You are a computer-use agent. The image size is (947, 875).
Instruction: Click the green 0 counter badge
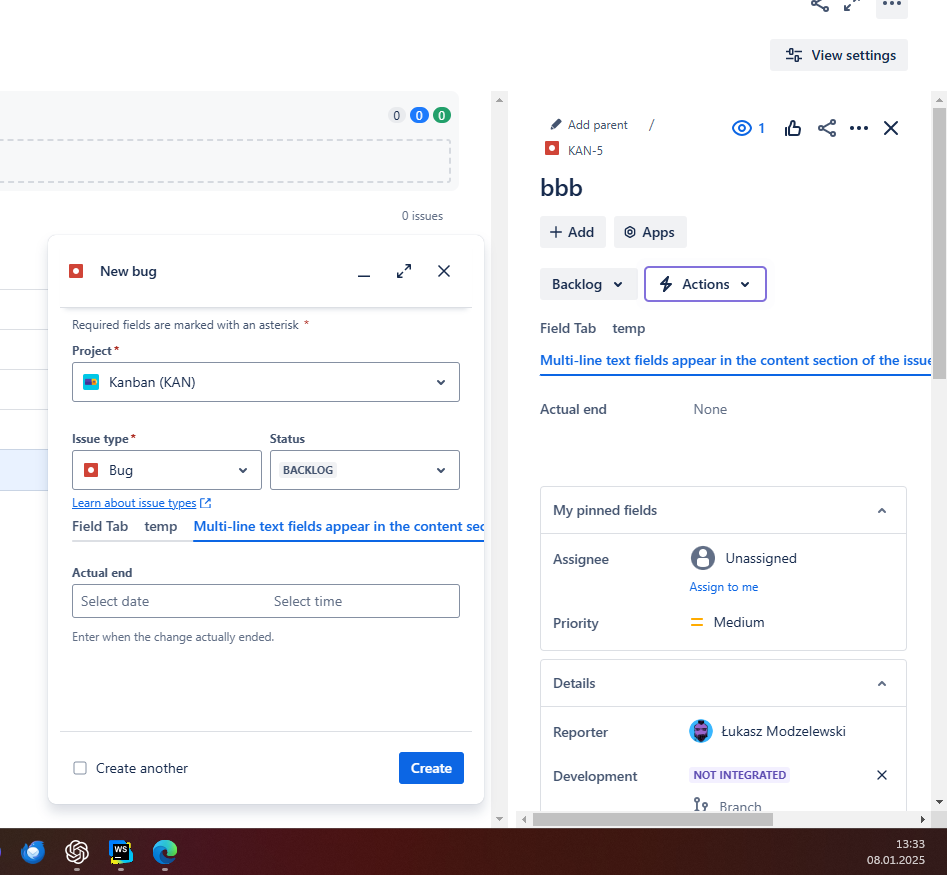(x=441, y=115)
